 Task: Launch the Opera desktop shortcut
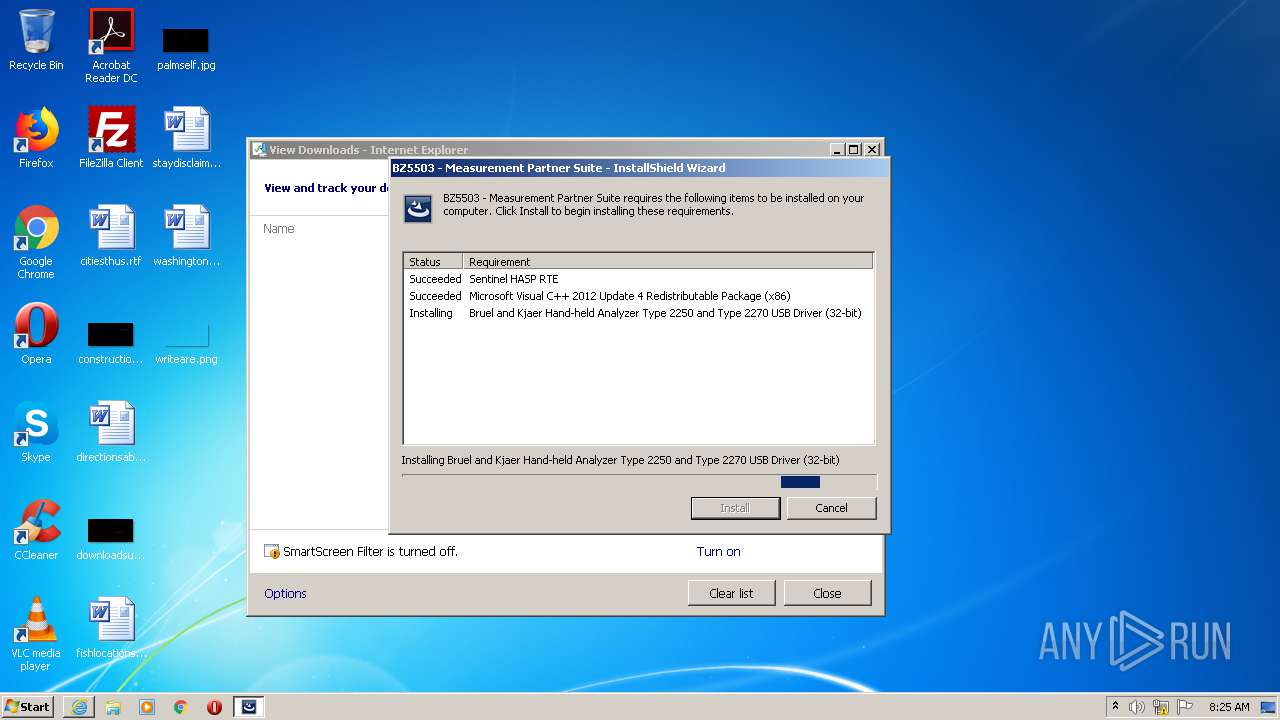point(36,334)
